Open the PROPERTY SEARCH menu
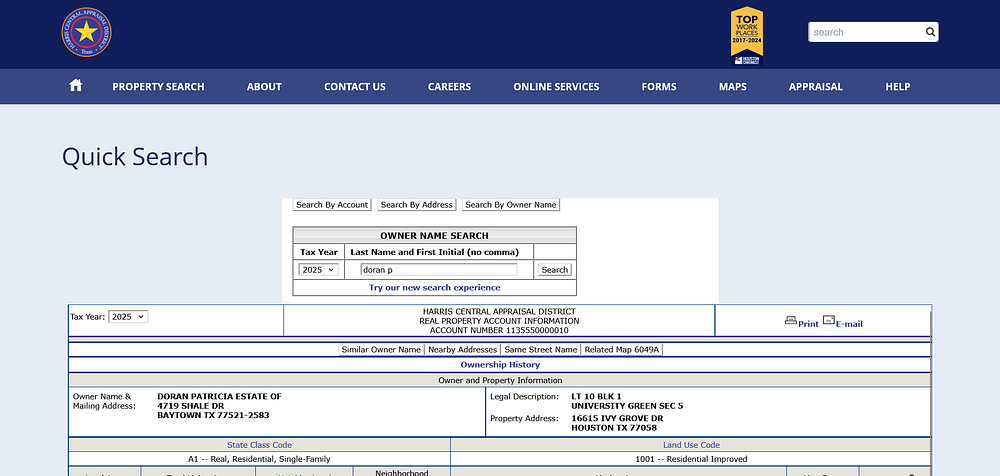Viewport: 1000px width, 476px height. click(158, 87)
